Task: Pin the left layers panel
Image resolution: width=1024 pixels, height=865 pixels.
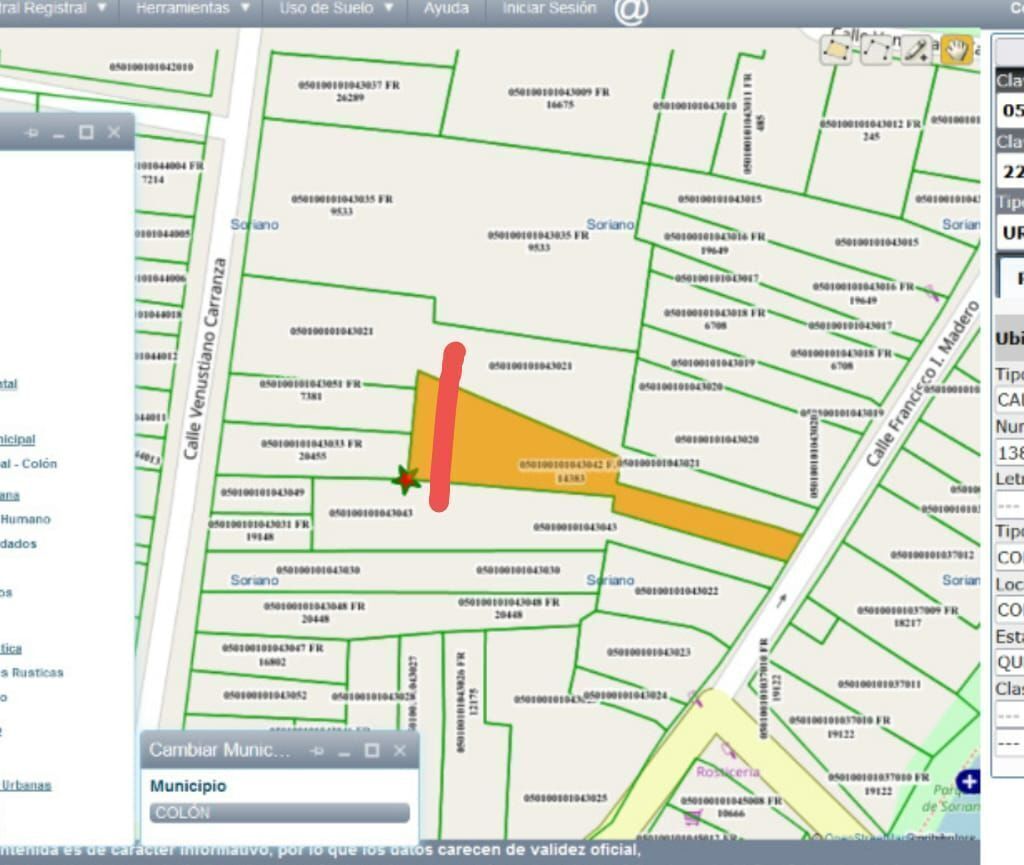Action: click(x=31, y=133)
